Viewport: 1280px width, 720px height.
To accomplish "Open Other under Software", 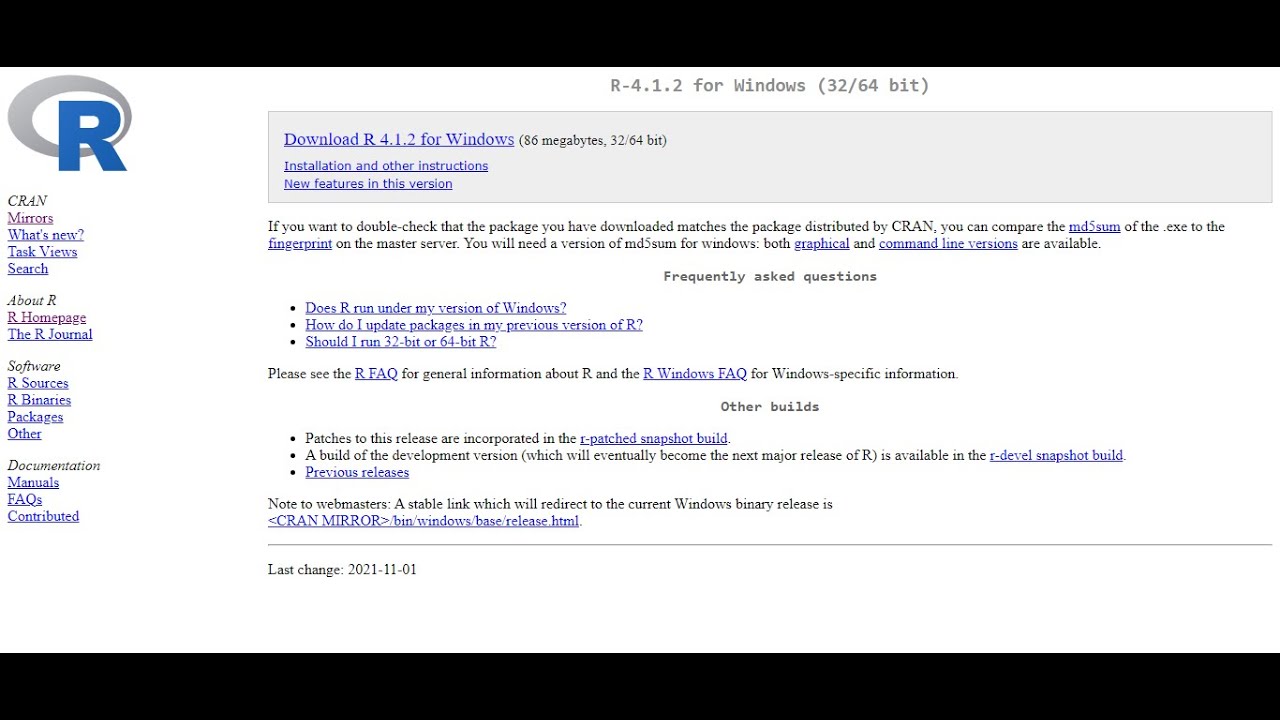I will pyautogui.click(x=25, y=434).
